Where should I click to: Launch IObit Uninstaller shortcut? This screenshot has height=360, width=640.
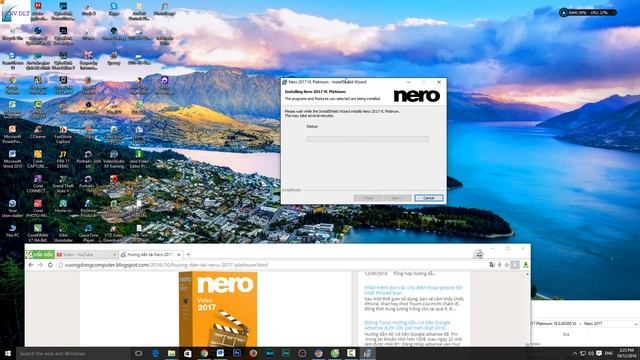click(x=63, y=233)
